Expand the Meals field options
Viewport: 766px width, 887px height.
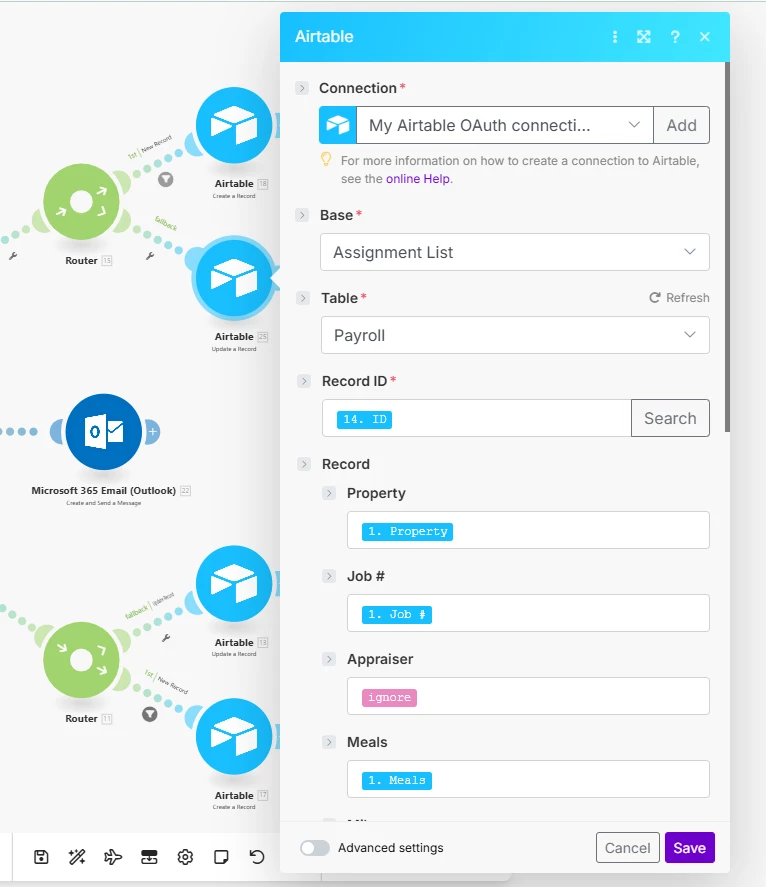pyautogui.click(x=329, y=742)
